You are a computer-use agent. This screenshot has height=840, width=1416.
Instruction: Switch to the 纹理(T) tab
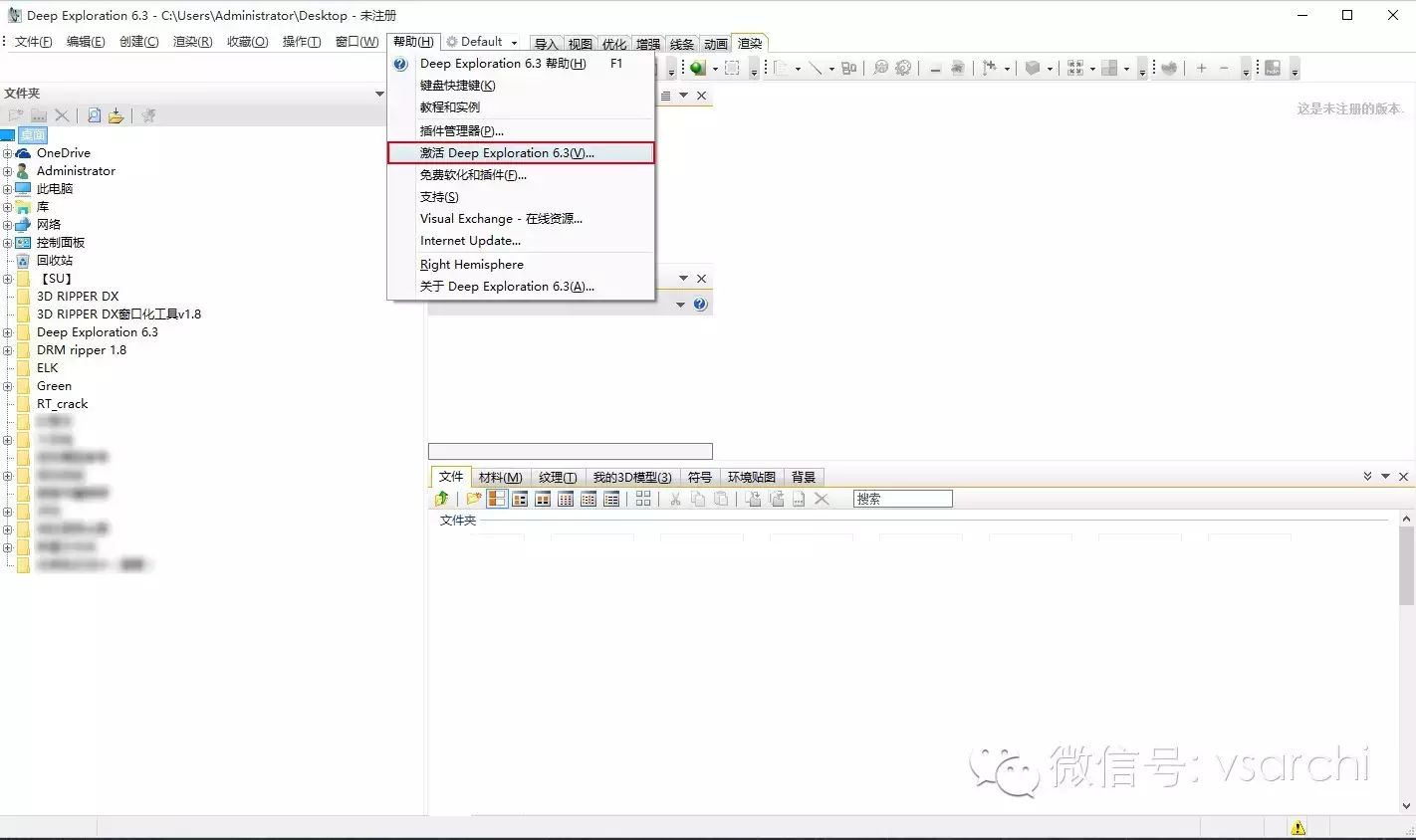(558, 478)
